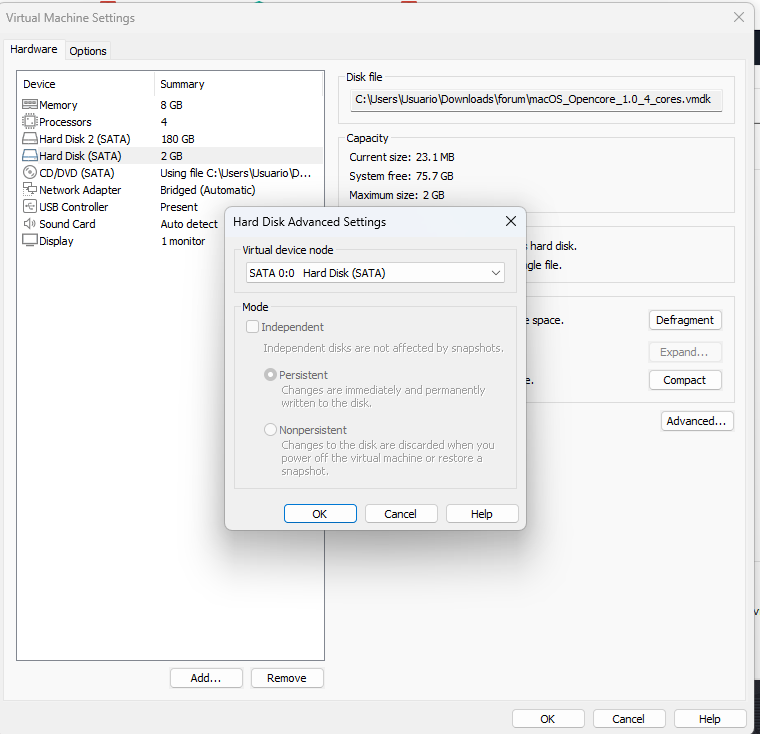
Task: Click the Memory device icon
Action: click(x=30, y=105)
